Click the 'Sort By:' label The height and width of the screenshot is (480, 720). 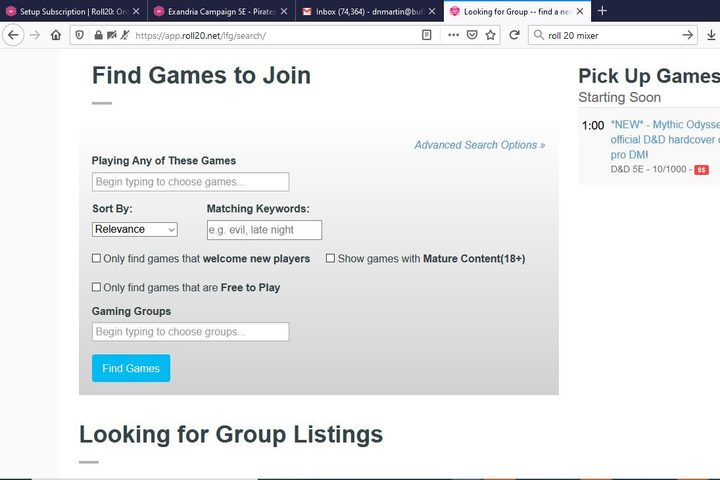click(x=112, y=209)
